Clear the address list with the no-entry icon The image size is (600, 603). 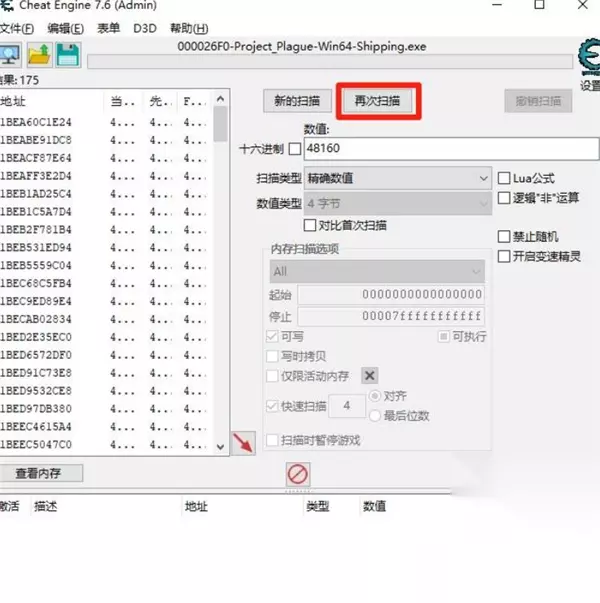298,474
